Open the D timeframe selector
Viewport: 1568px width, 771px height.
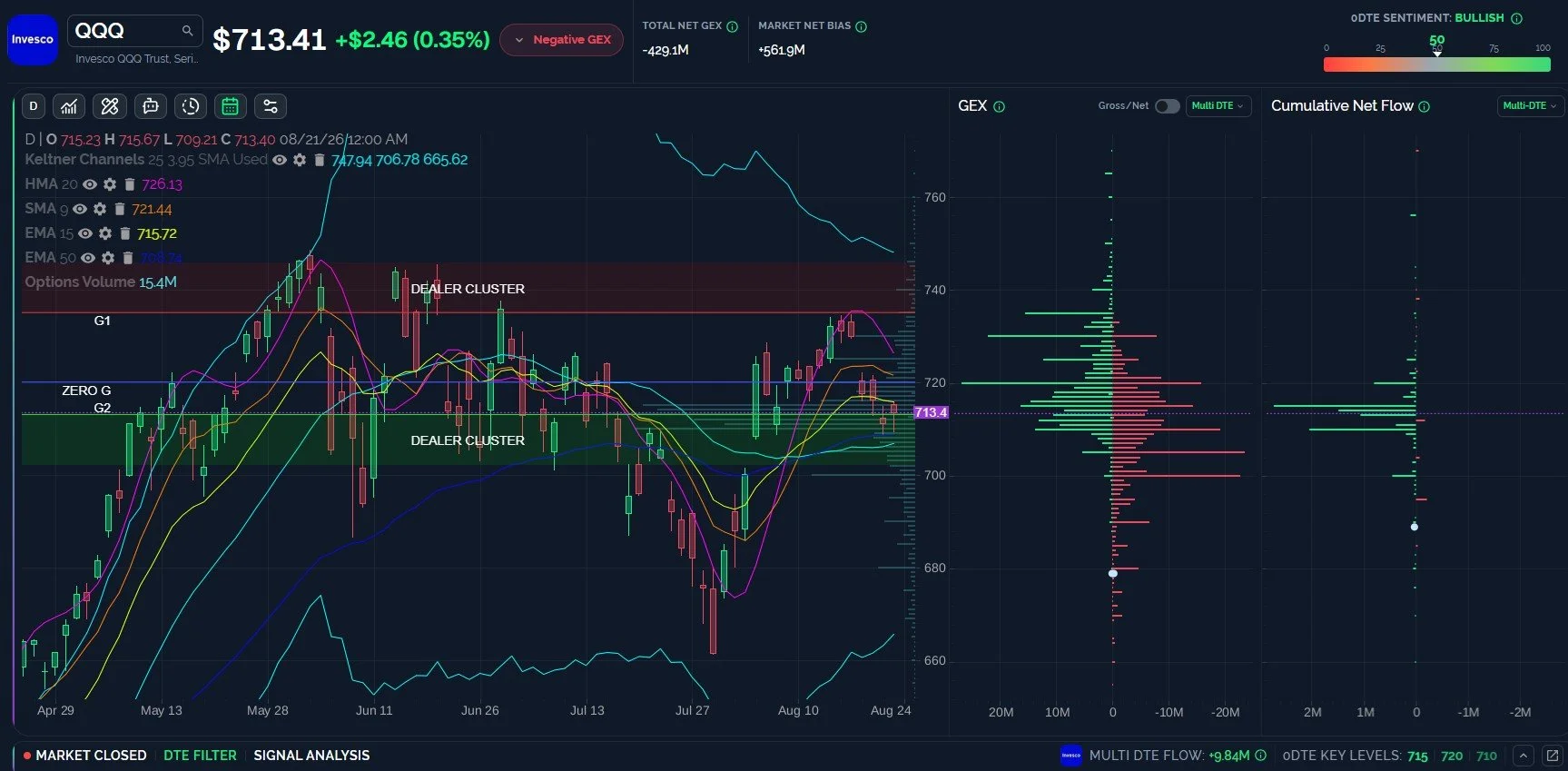[34, 106]
